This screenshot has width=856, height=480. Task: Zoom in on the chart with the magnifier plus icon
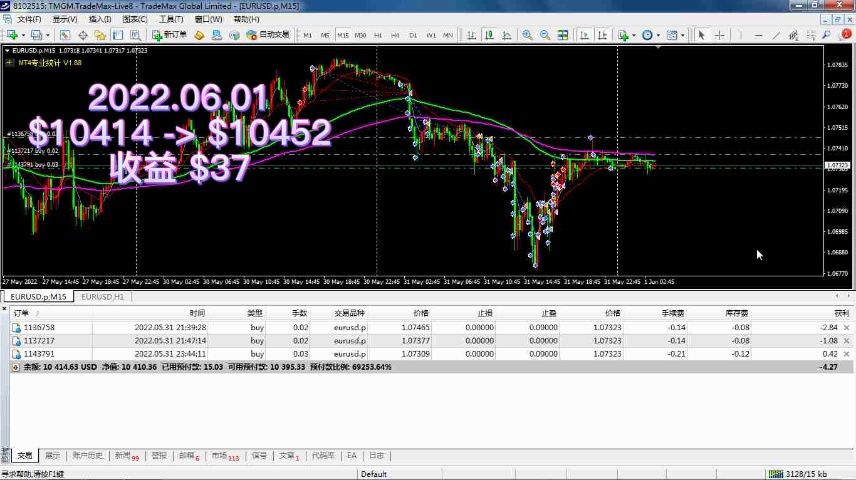527,35
